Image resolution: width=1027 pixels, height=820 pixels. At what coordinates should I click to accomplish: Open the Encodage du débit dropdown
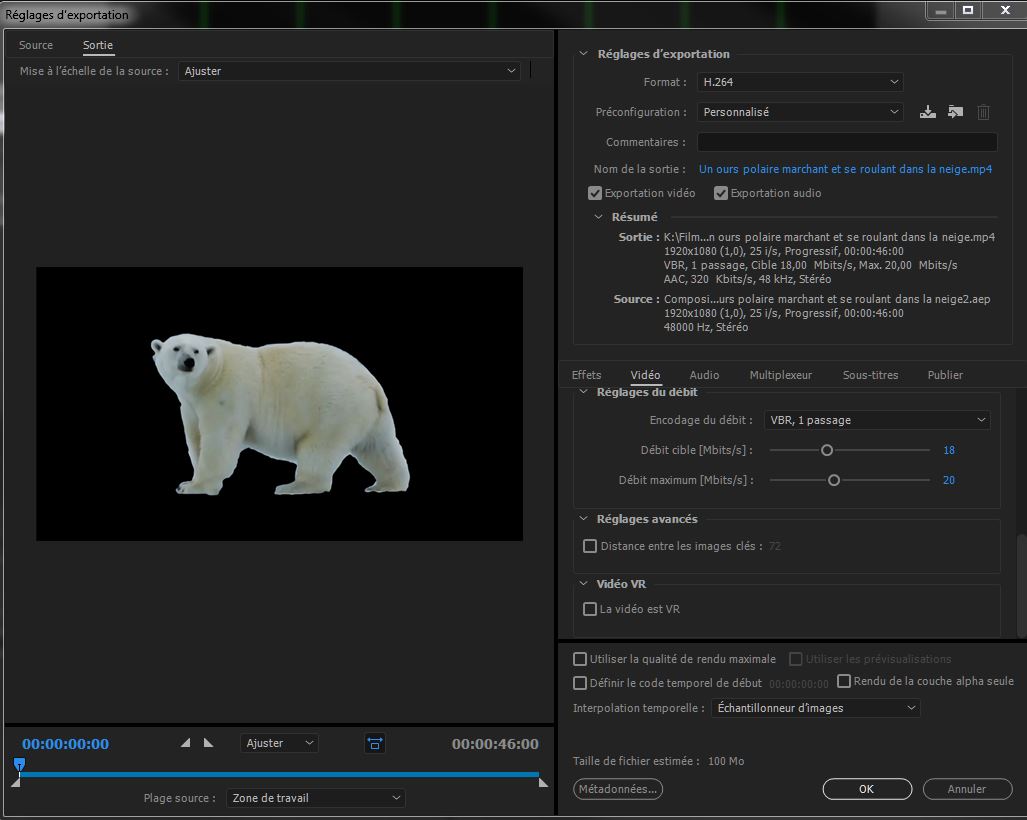[x=877, y=420]
